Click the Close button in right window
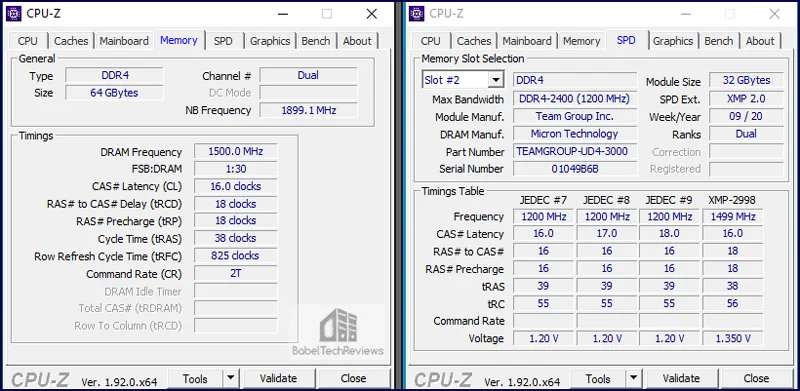 click(x=757, y=378)
